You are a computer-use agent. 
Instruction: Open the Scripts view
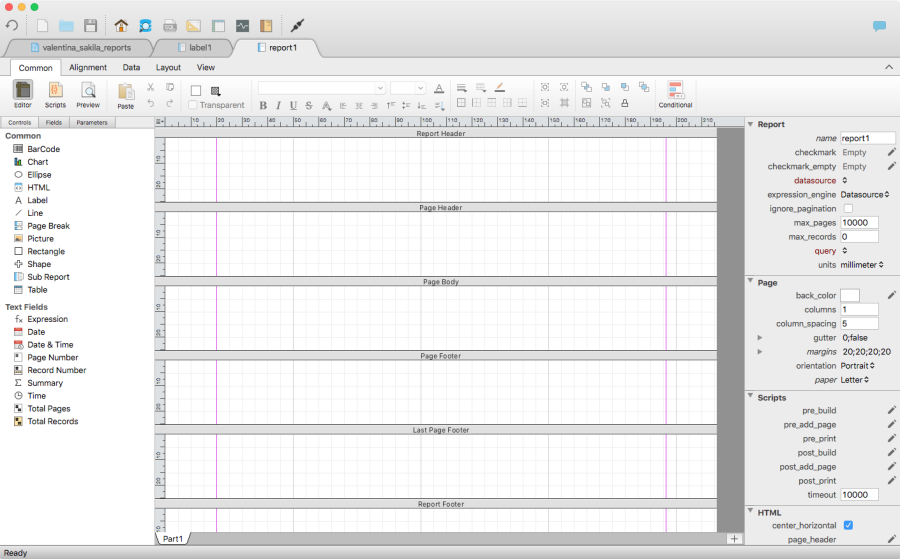click(x=55, y=95)
